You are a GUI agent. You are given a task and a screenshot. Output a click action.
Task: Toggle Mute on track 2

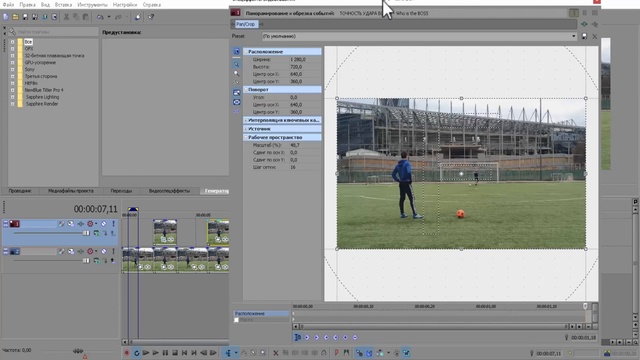click(104, 251)
